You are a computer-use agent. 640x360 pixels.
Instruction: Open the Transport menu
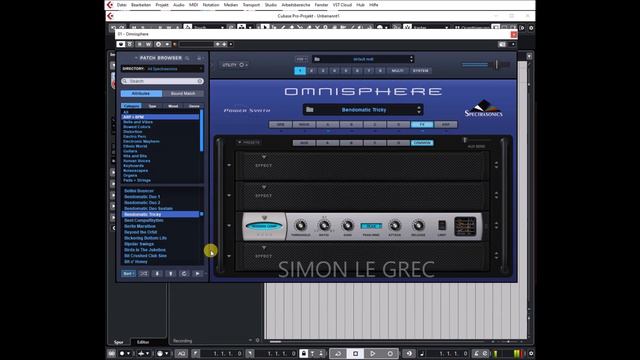point(251,5)
